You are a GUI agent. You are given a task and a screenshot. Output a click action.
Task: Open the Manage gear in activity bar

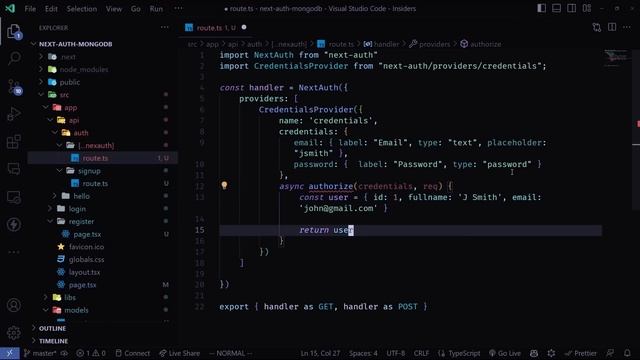[x=14, y=333]
